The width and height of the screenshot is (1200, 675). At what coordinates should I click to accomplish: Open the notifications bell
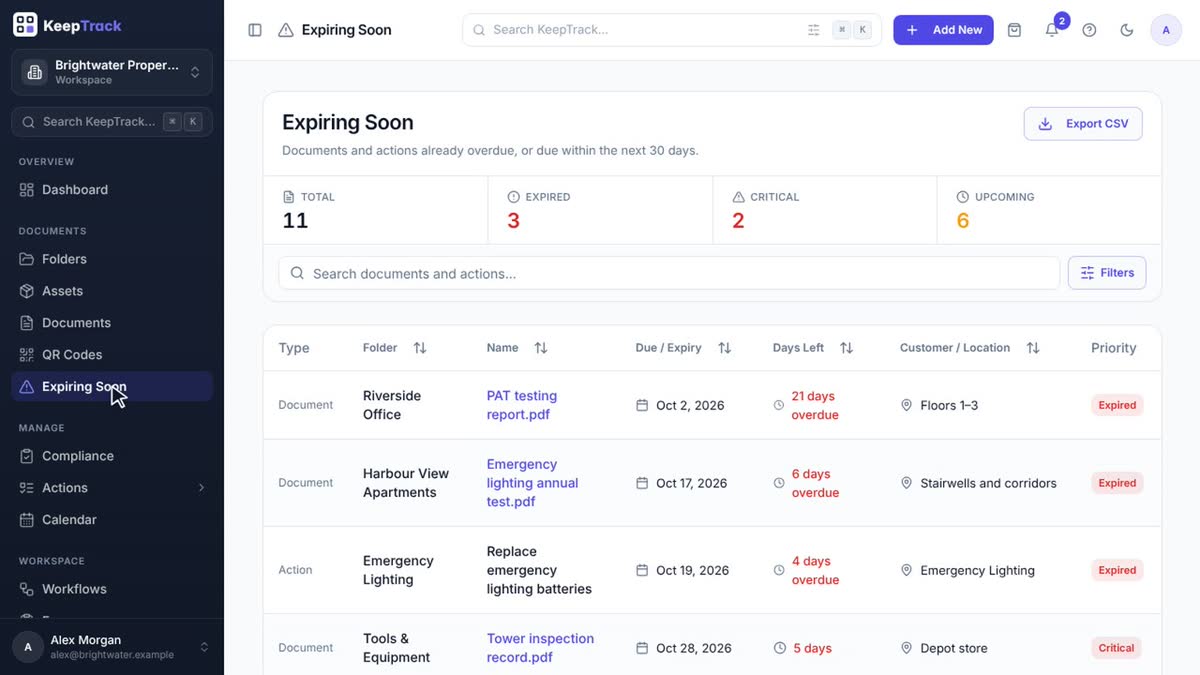tap(1052, 30)
